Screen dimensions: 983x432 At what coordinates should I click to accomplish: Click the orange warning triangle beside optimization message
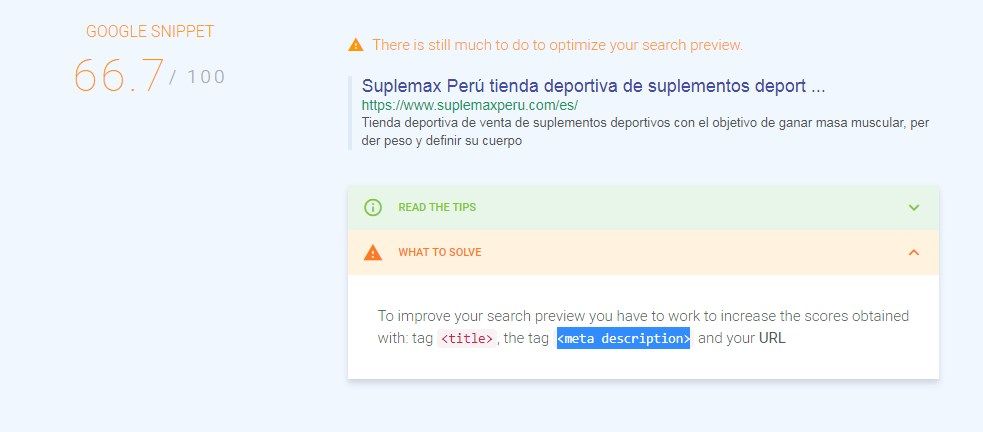[355, 45]
